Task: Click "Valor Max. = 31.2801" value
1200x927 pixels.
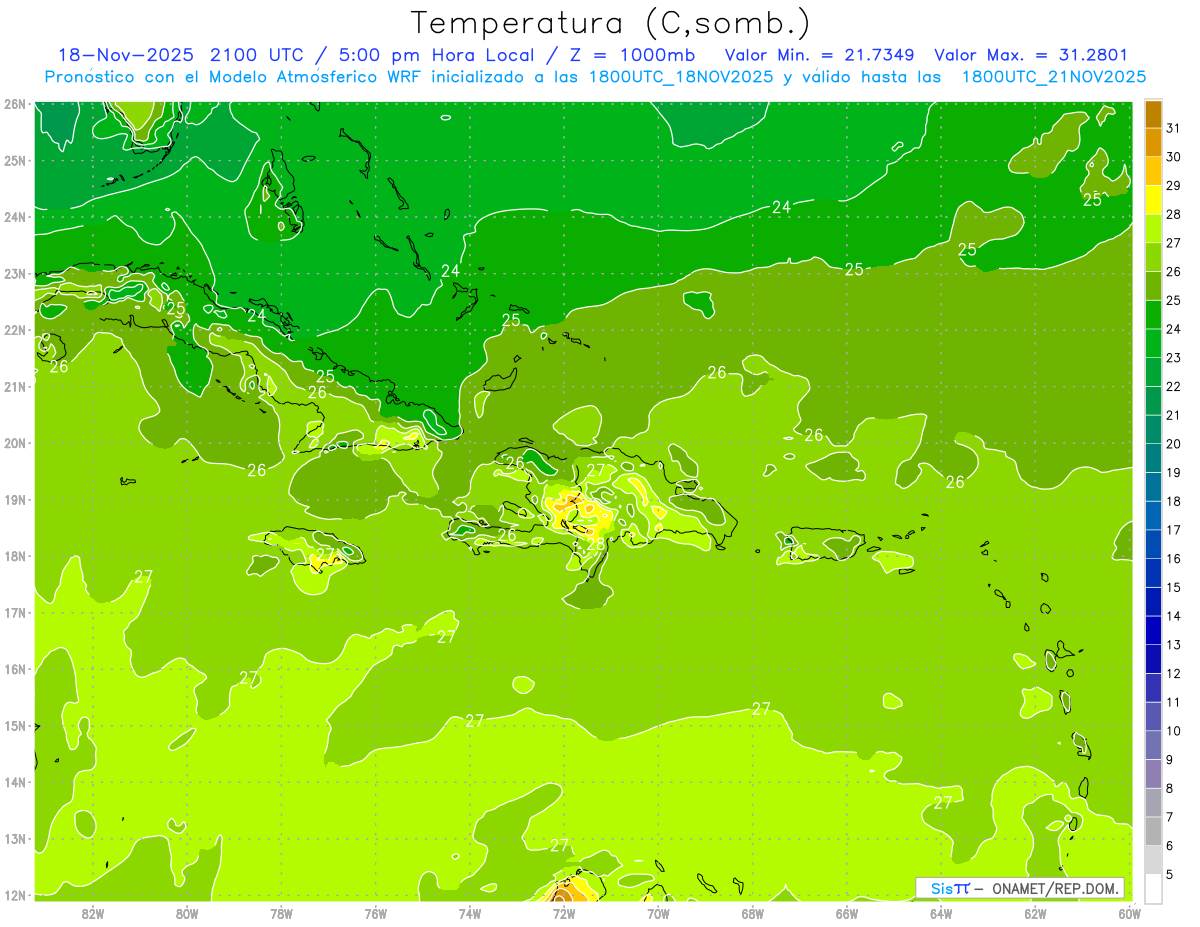Action: [x=1031, y=55]
